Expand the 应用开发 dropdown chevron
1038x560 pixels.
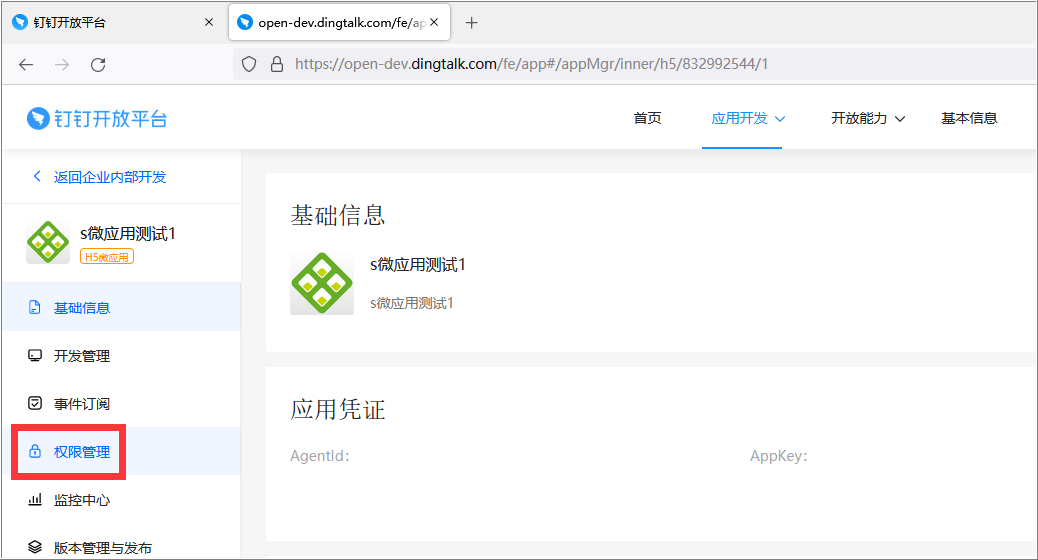point(780,119)
